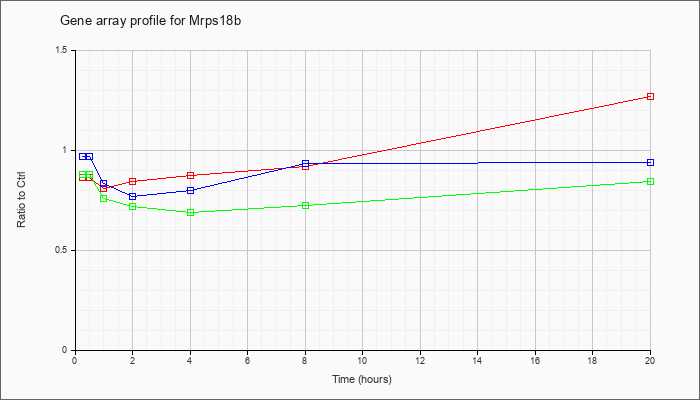Click the red square at 4 hours

(x=191, y=175)
